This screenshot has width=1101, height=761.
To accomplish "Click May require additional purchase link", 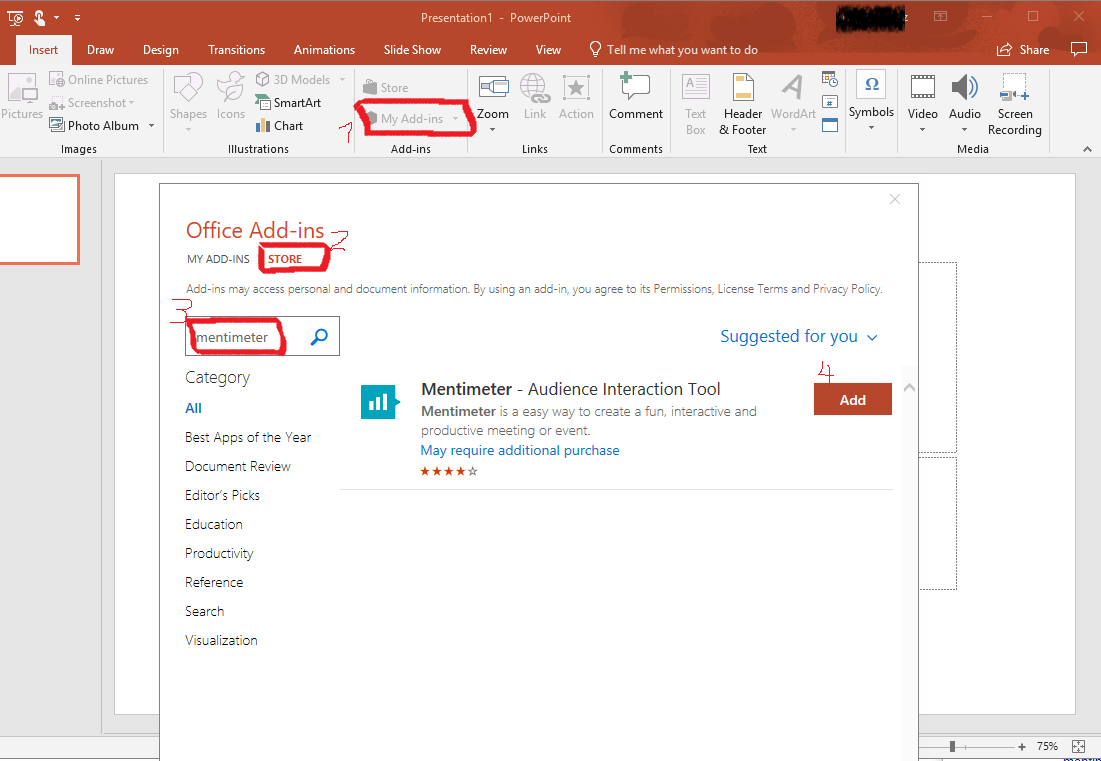I will [520, 450].
